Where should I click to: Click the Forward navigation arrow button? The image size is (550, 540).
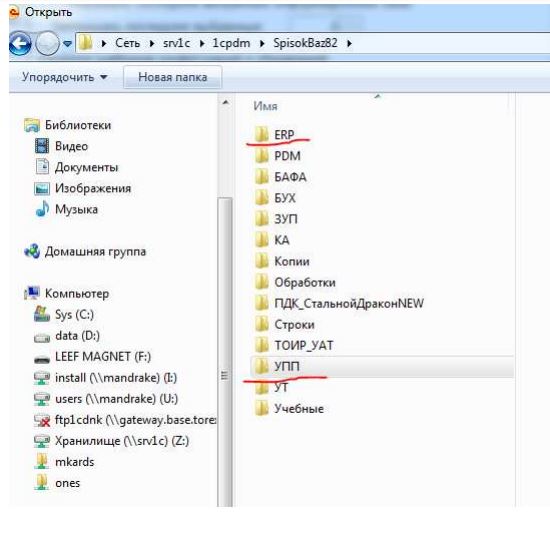click(47, 44)
